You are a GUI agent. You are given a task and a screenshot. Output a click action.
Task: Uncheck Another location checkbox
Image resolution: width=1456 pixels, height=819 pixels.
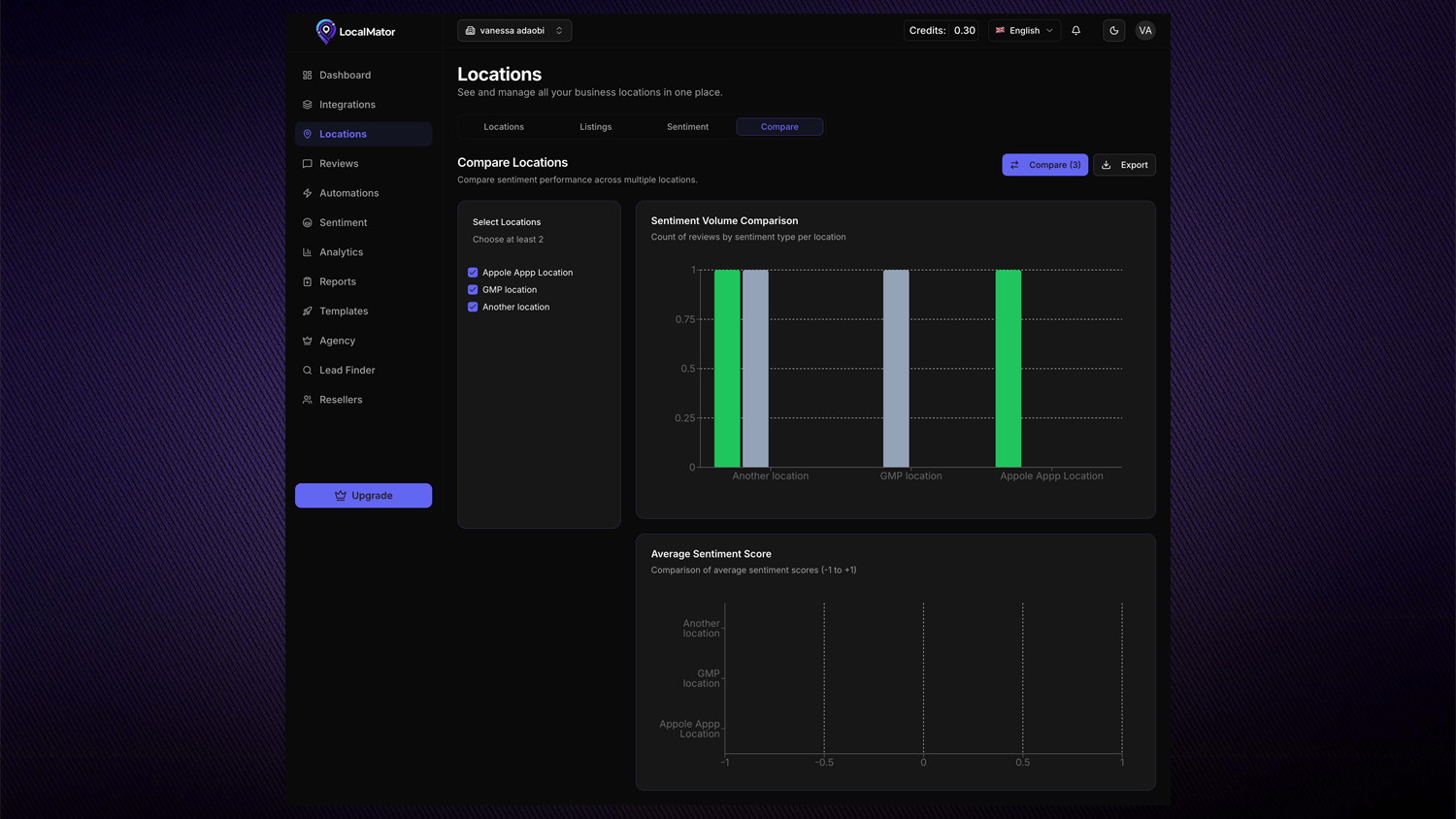[x=473, y=308]
